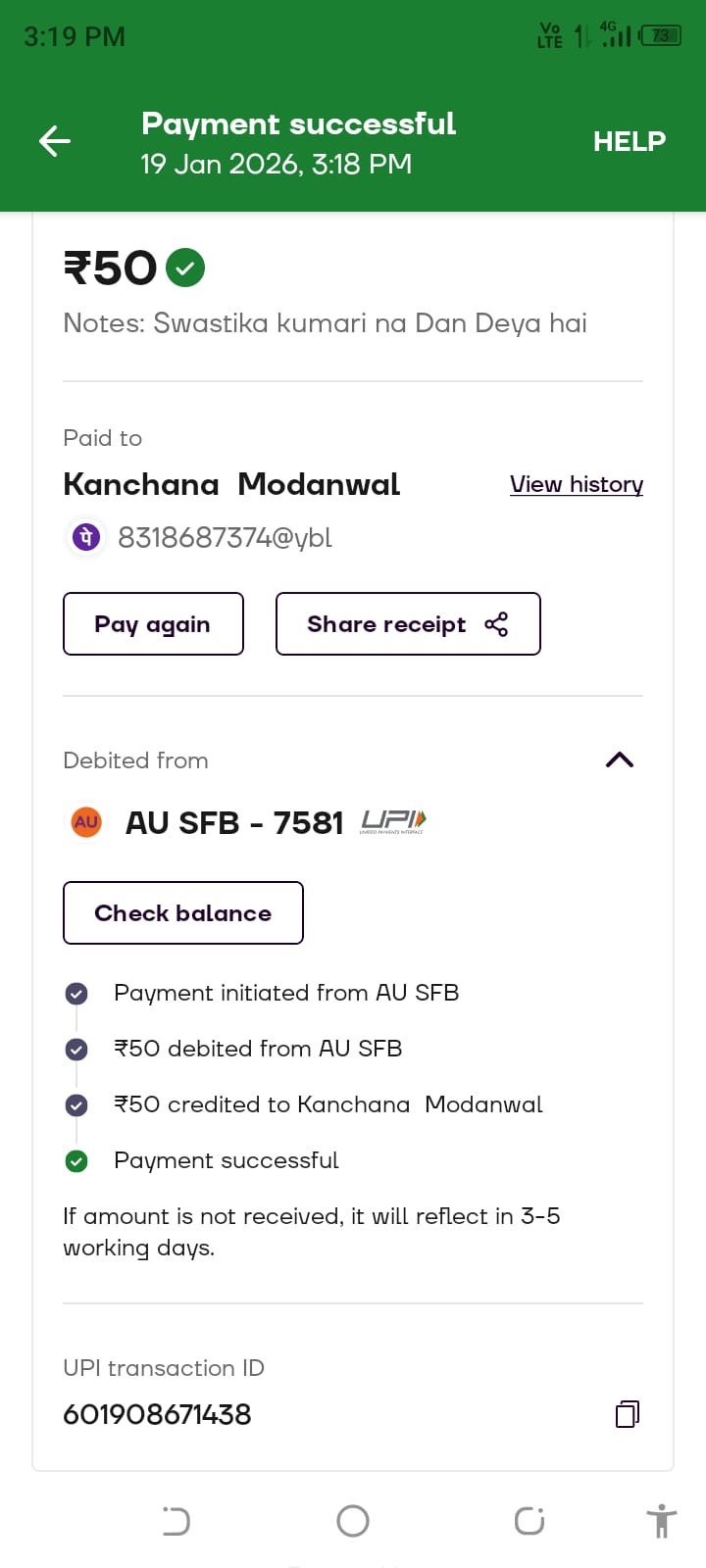Tap ₹50 credited step check icon

[76, 1105]
